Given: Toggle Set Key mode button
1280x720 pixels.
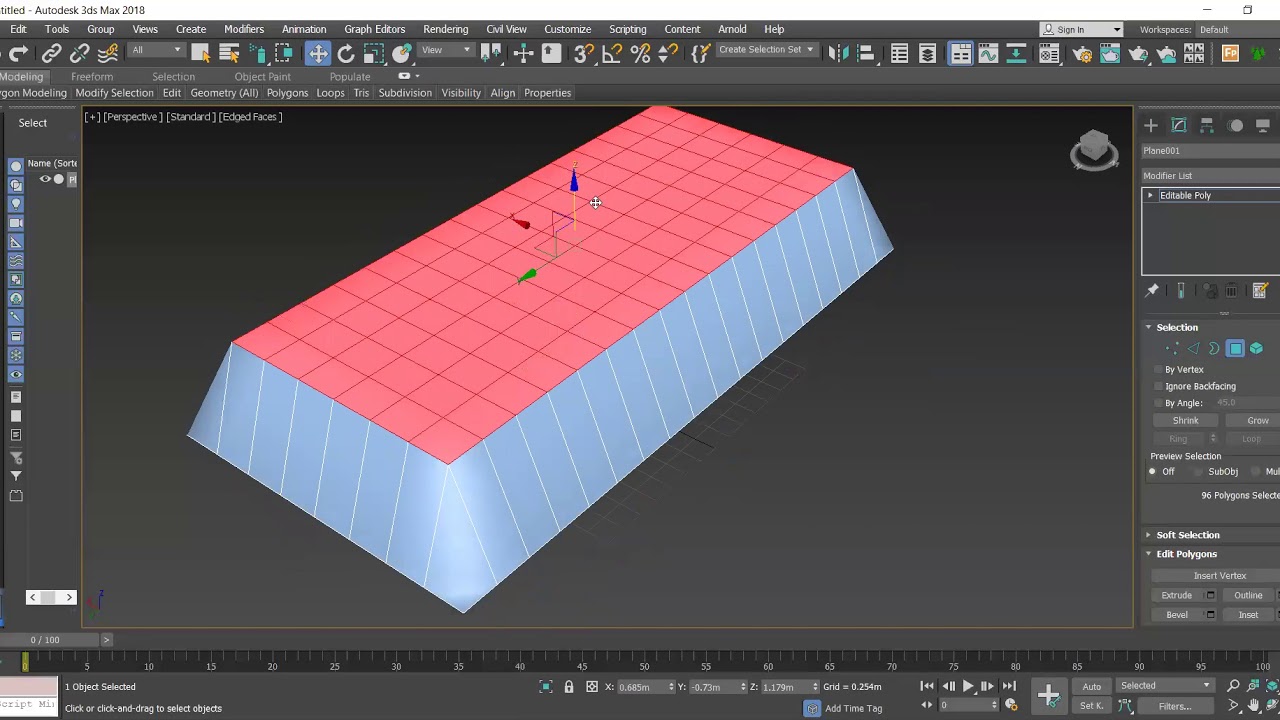Looking at the screenshot, I should 1092,706.
